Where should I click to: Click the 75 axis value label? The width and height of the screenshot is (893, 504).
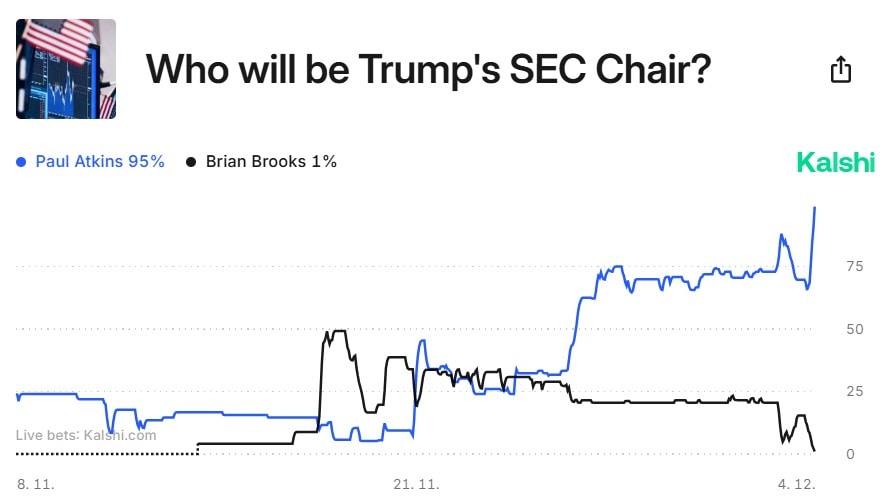click(x=854, y=266)
